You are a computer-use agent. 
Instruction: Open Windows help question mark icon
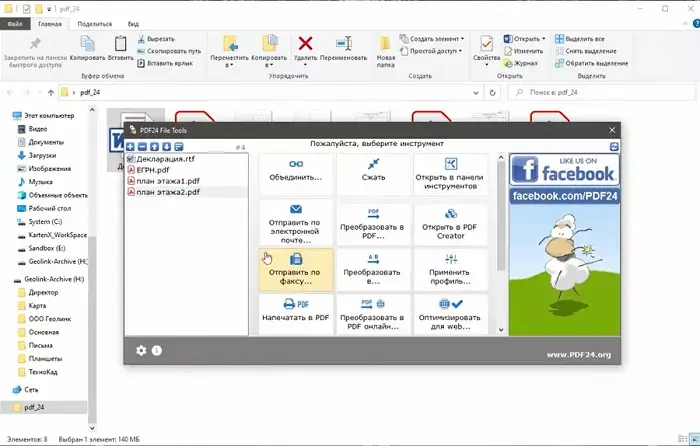point(696,23)
